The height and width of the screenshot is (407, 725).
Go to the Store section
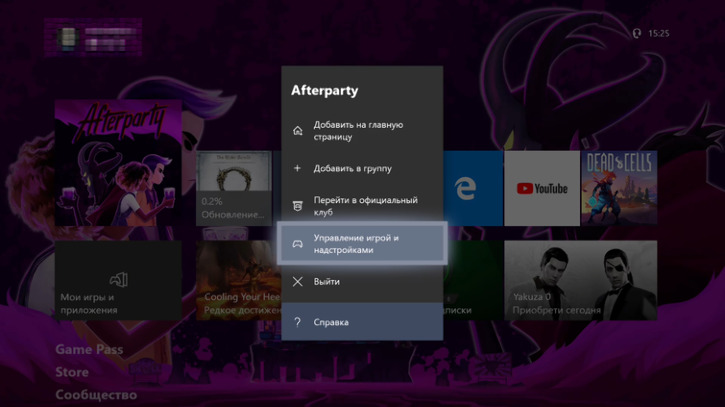(x=72, y=372)
